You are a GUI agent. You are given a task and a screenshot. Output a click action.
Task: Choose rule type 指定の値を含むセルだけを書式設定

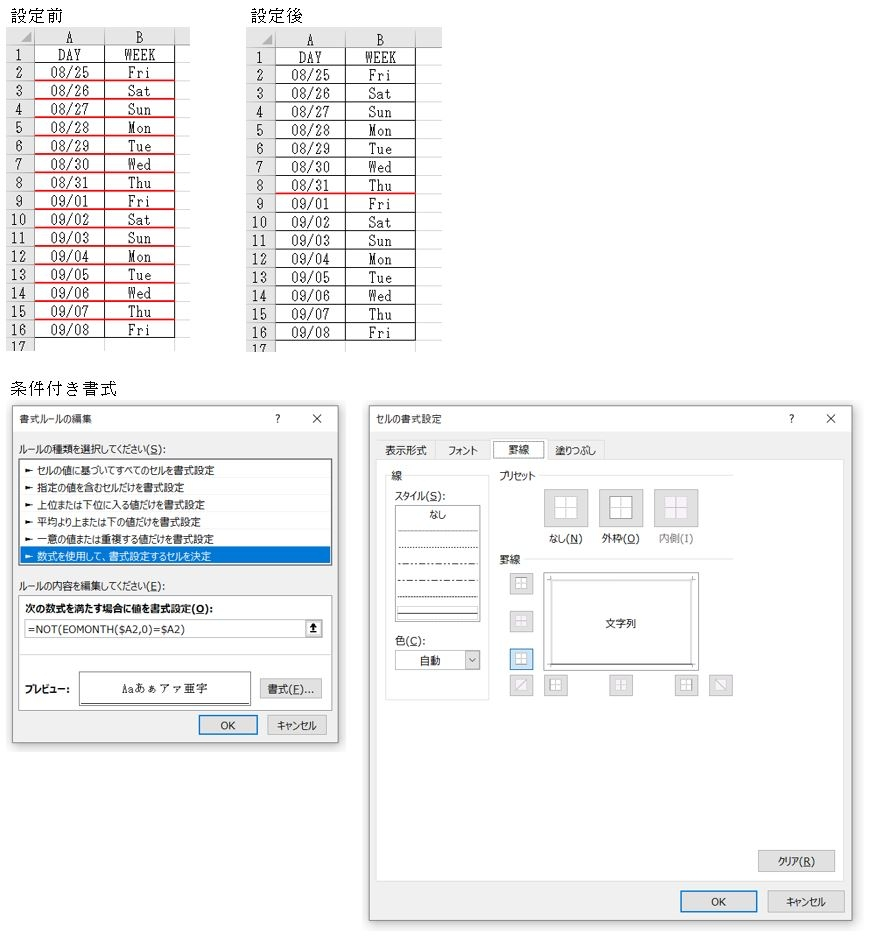coord(175,487)
